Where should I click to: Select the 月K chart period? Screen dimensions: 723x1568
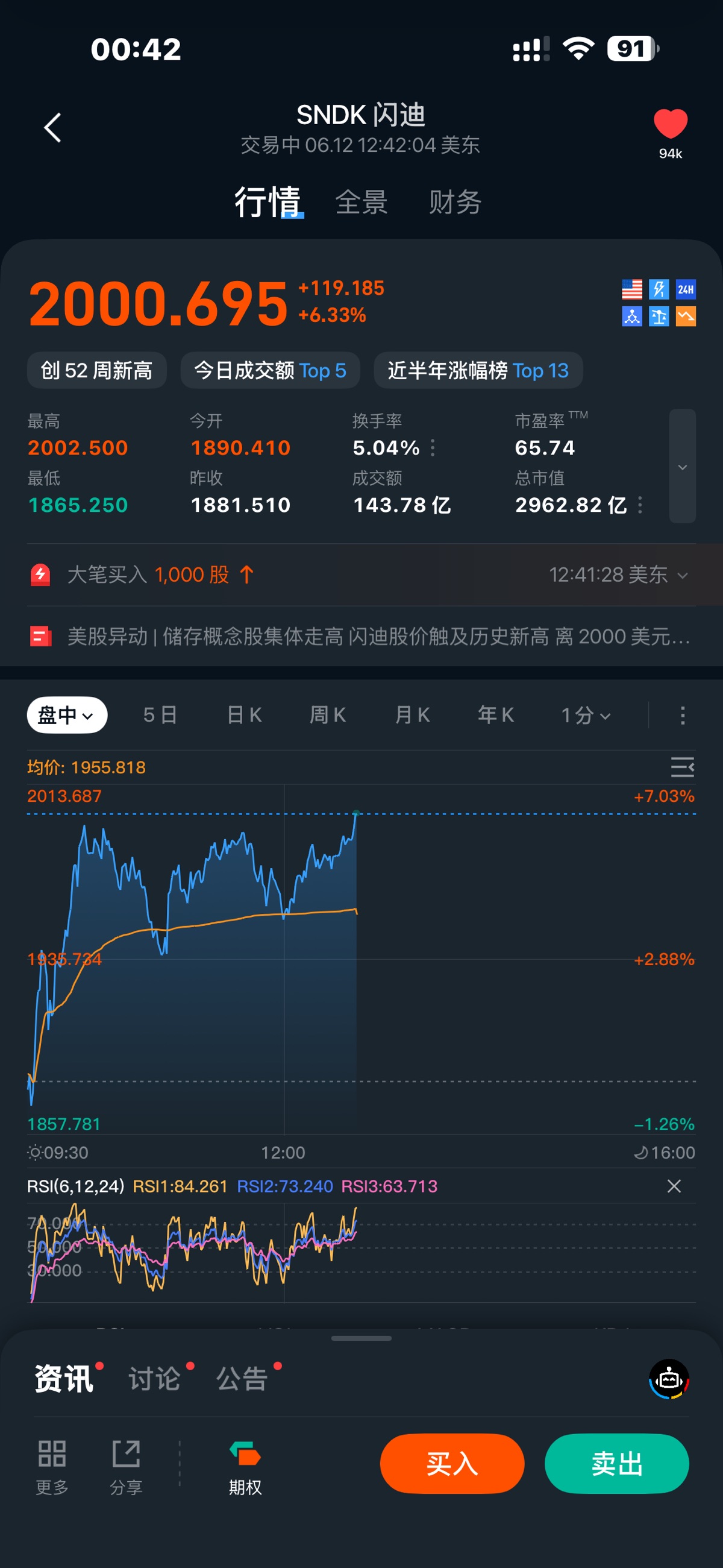[x=412, y=715]
